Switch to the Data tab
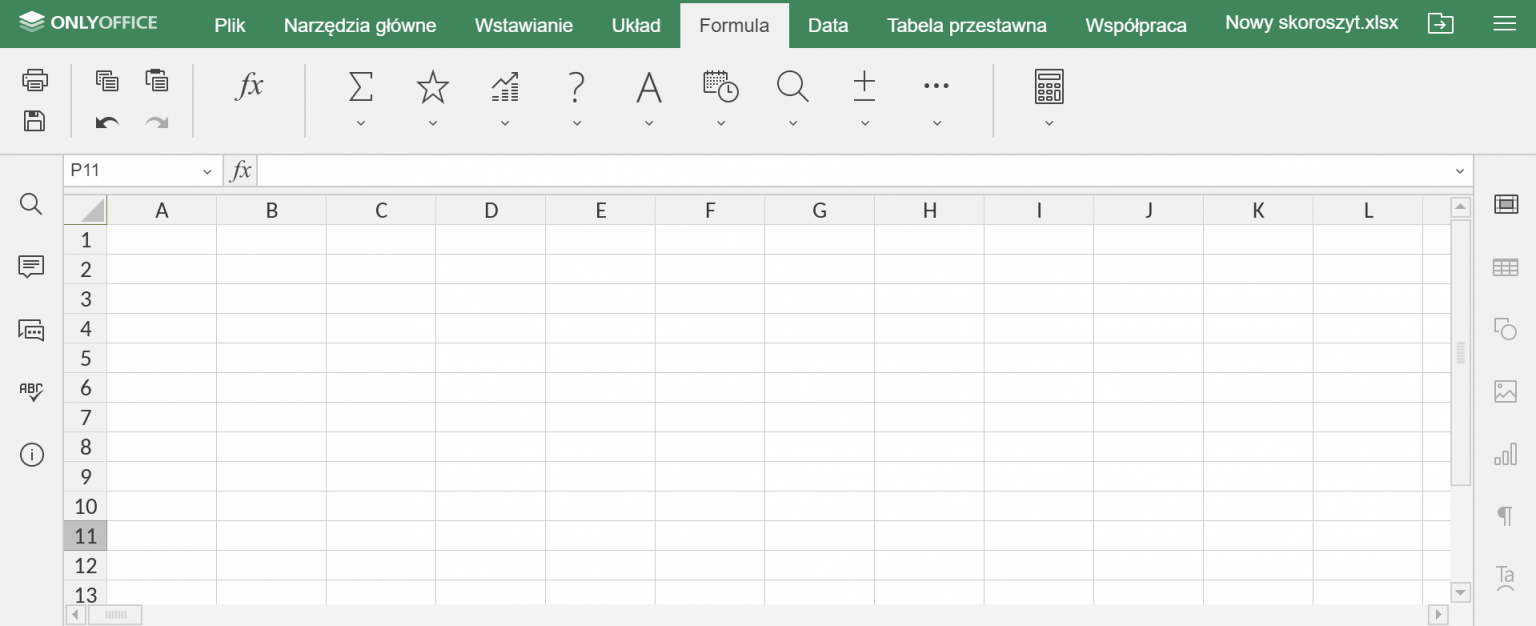This screenshot has width=1536, height=626. coord(828,25)
